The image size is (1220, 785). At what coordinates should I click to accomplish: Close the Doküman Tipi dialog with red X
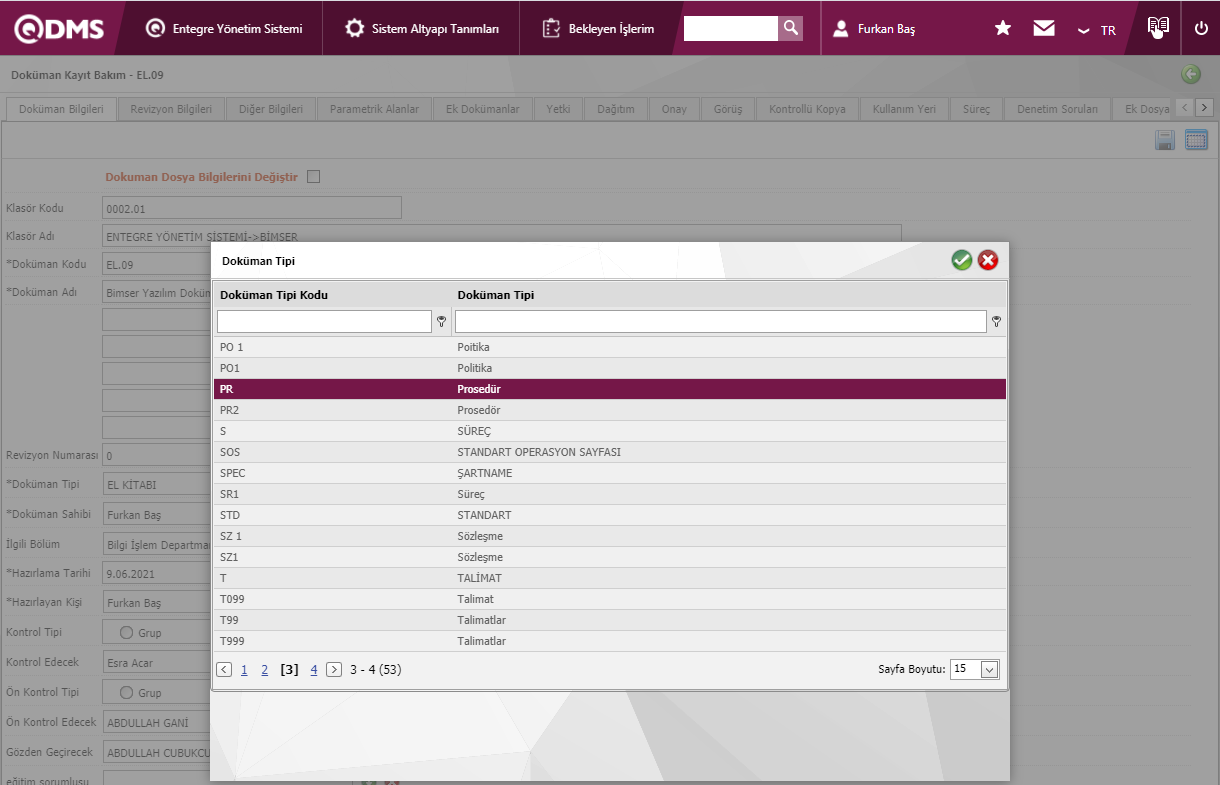point(988,261)
